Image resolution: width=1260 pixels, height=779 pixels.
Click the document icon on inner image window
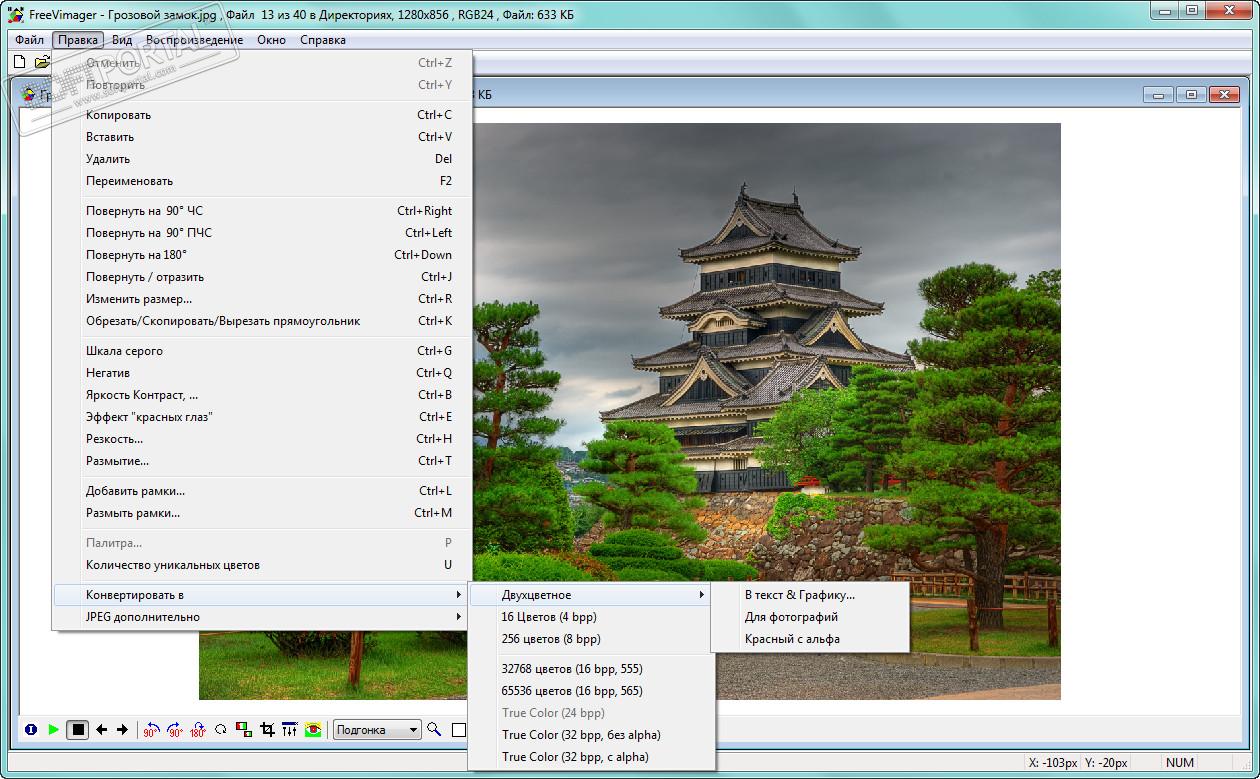(31, 95)
